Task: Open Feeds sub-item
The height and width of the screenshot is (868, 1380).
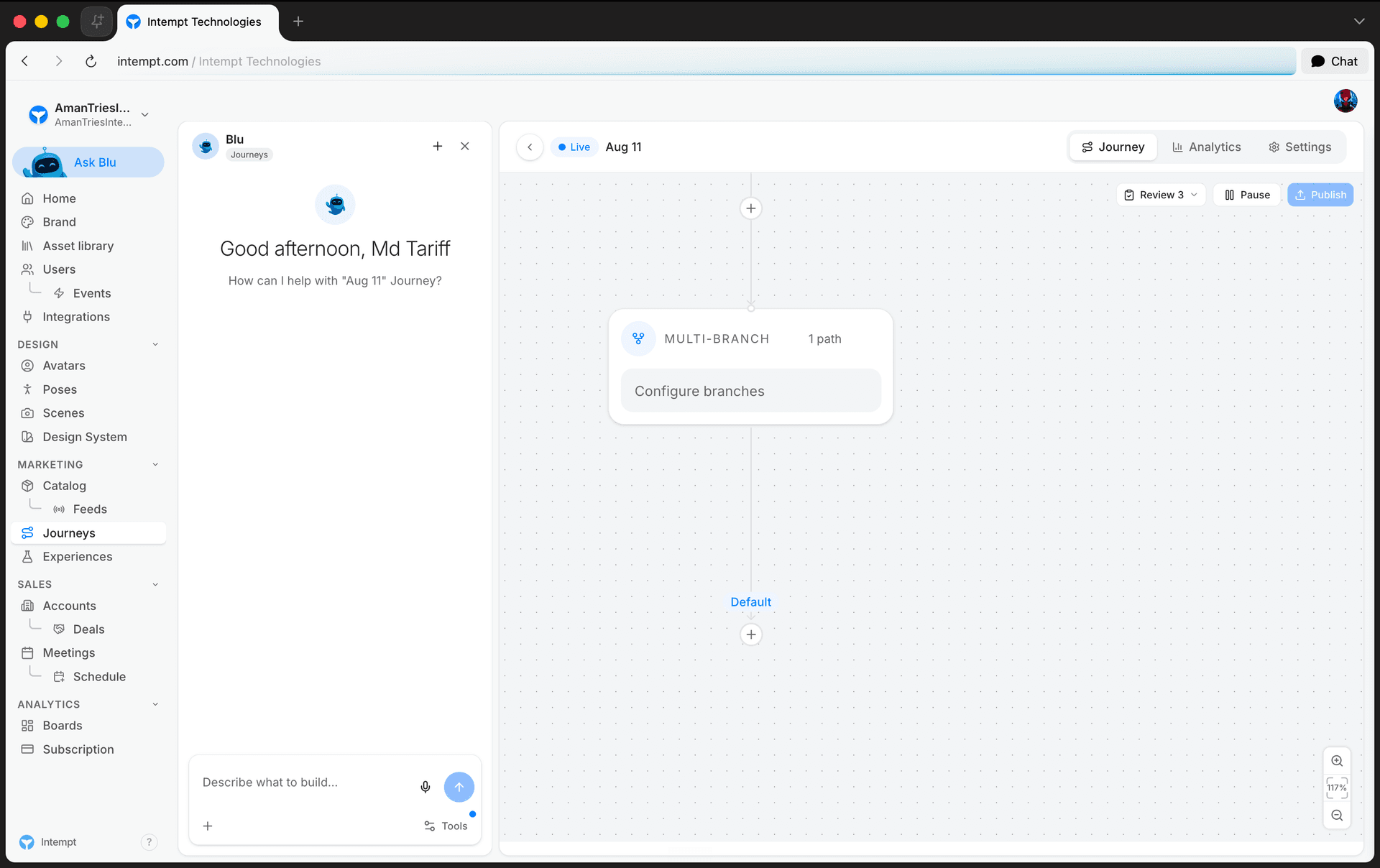Action: 90,509
